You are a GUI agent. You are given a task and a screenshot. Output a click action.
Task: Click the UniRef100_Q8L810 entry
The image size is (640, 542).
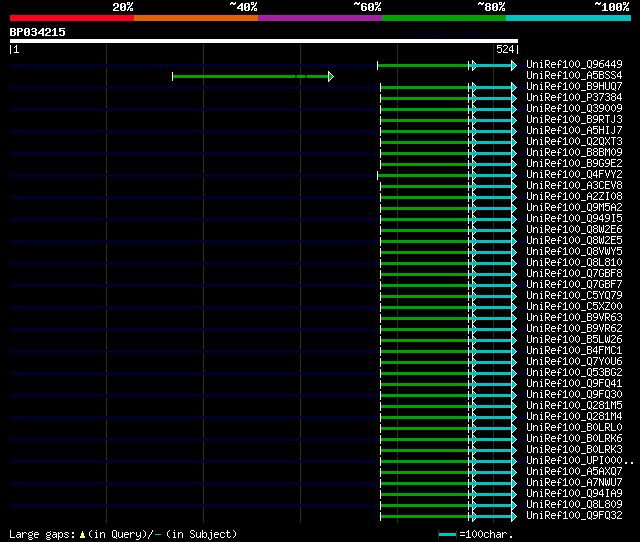tap(574, 262)
